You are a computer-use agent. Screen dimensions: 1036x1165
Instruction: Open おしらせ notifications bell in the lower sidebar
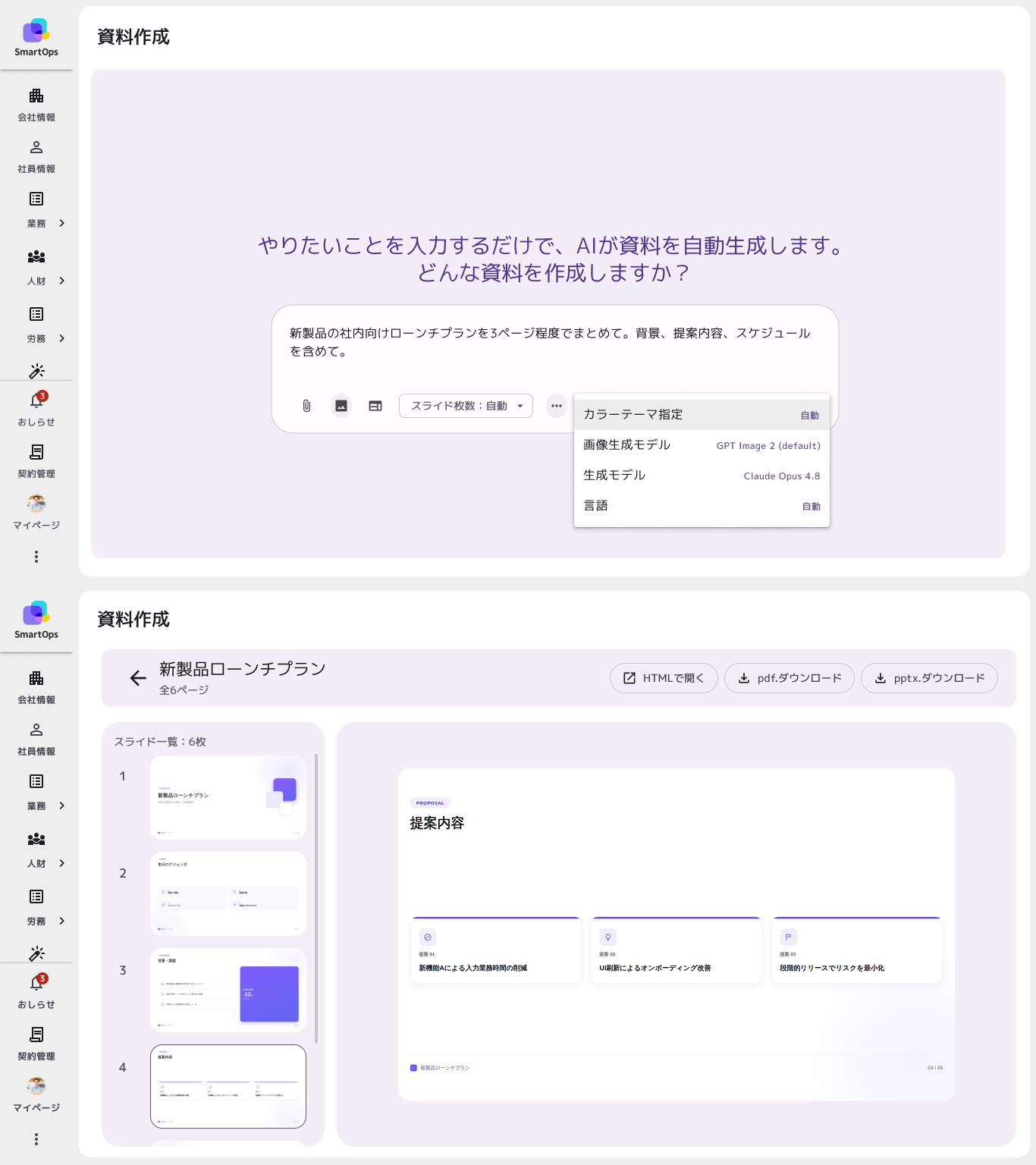pyautogui.click(x=36, y=992)
